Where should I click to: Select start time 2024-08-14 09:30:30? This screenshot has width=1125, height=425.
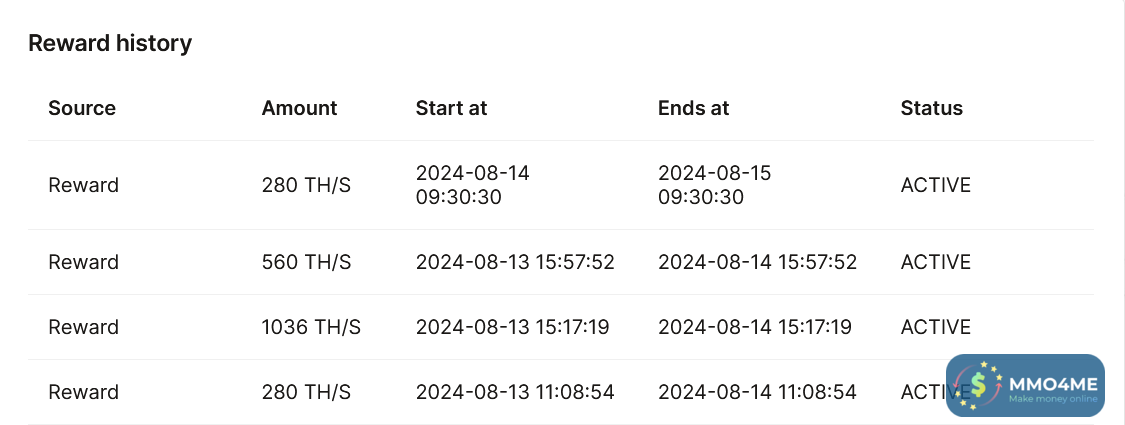(472, 185)
